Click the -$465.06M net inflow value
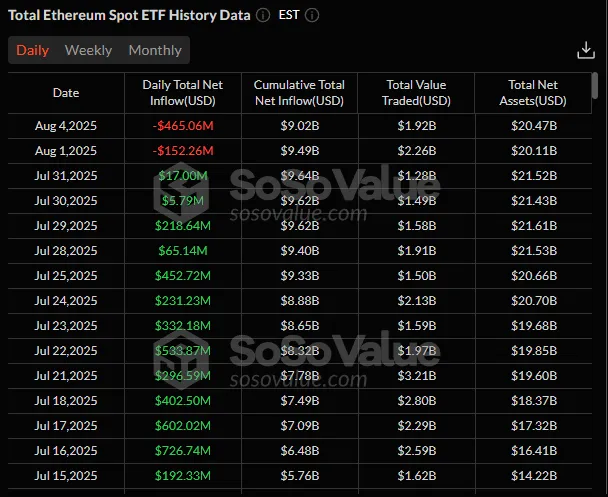608x497 pixels. coord(182,126)
